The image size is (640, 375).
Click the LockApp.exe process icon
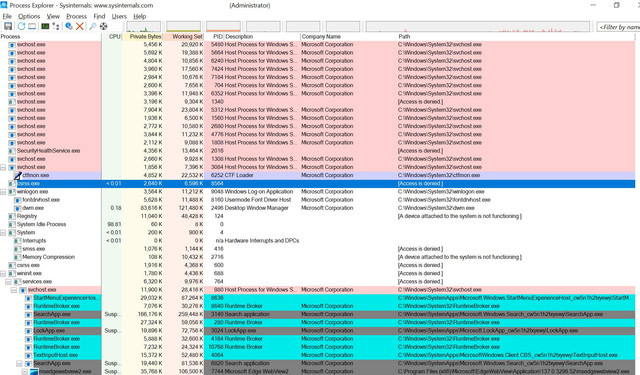[x=28, y=331]
